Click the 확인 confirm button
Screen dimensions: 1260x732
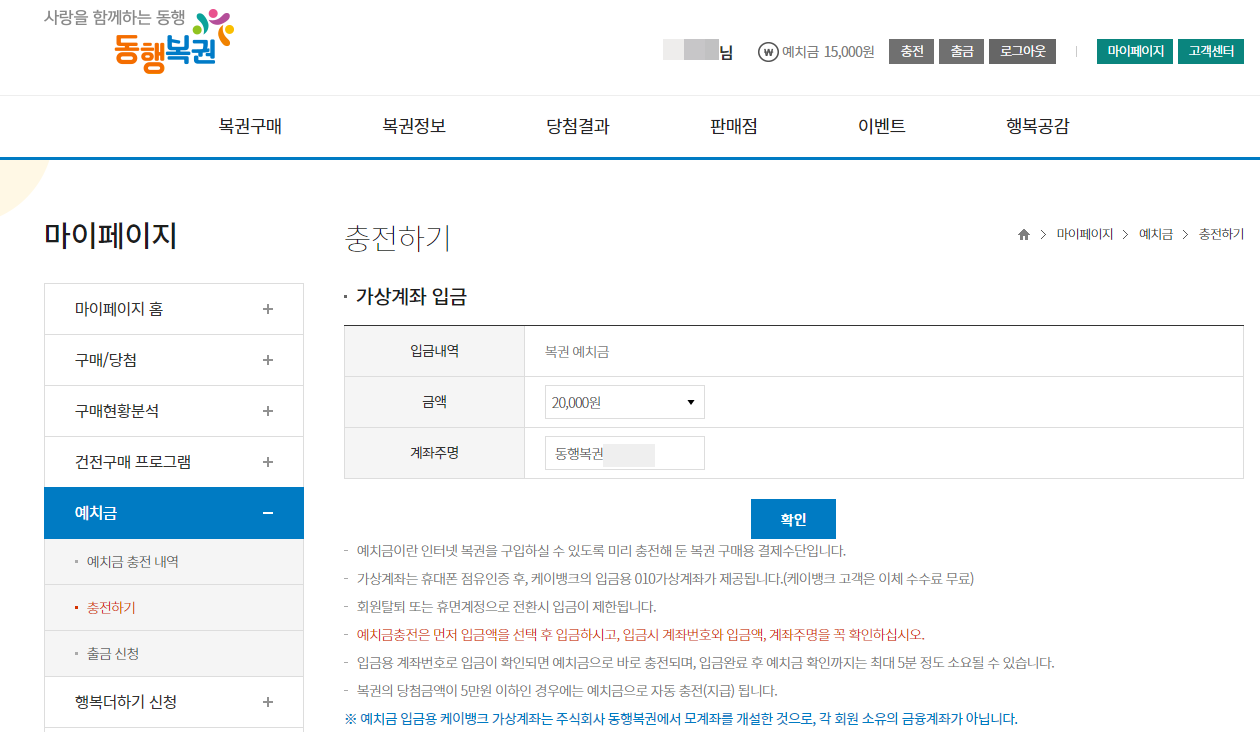pos(792,518)
